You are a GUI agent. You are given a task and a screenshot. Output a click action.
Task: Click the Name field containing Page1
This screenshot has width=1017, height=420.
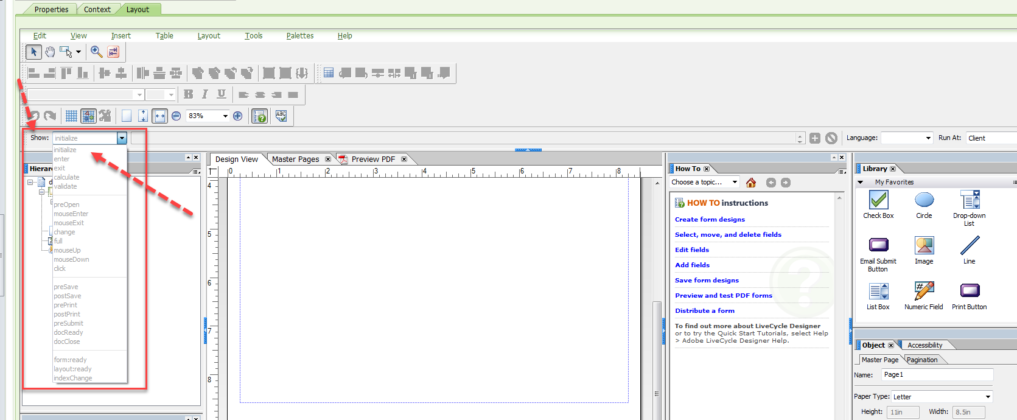click(938, 375)
